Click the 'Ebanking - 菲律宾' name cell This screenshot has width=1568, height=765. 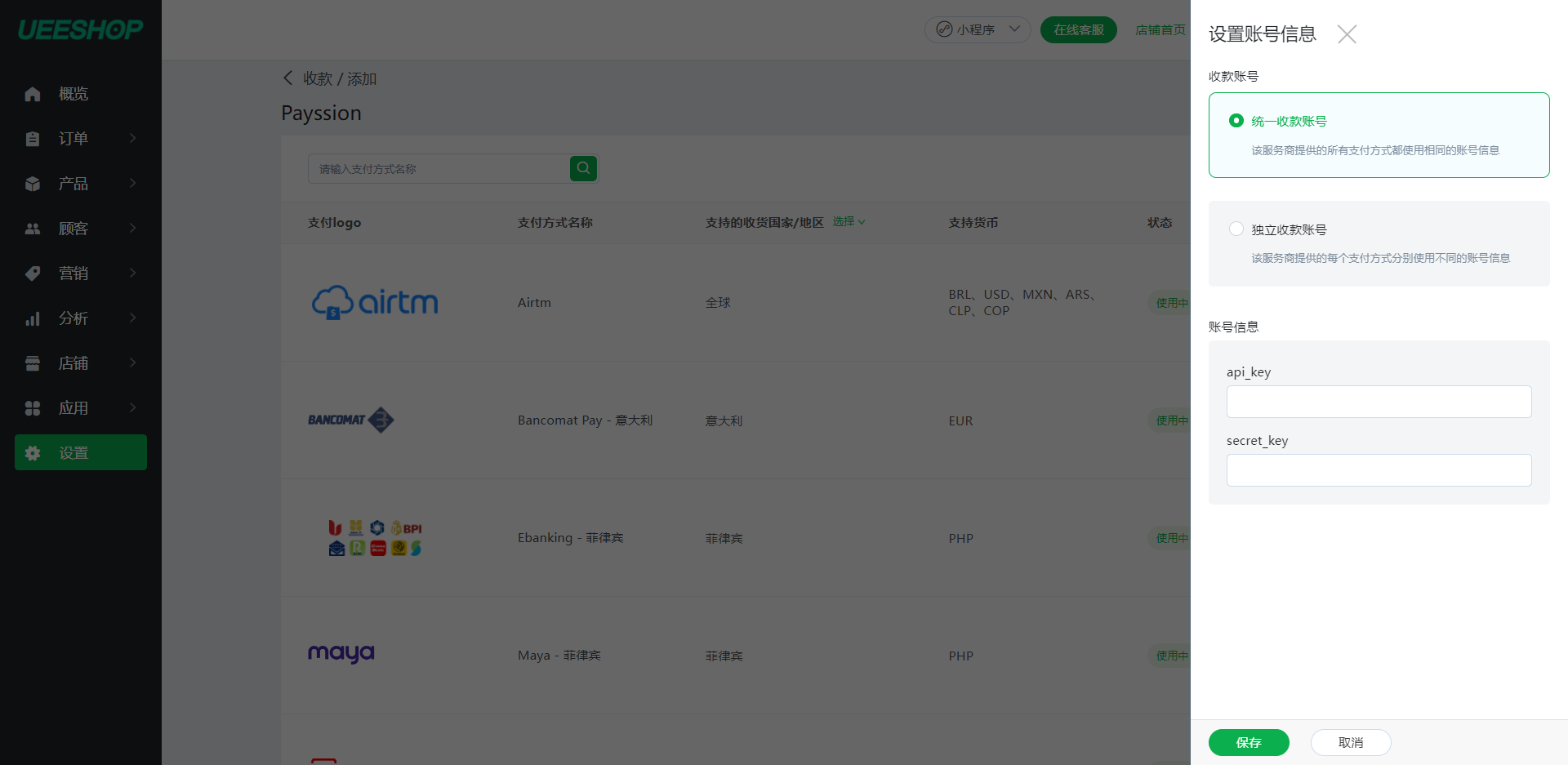pyautogui.click(x=570, y=537)
